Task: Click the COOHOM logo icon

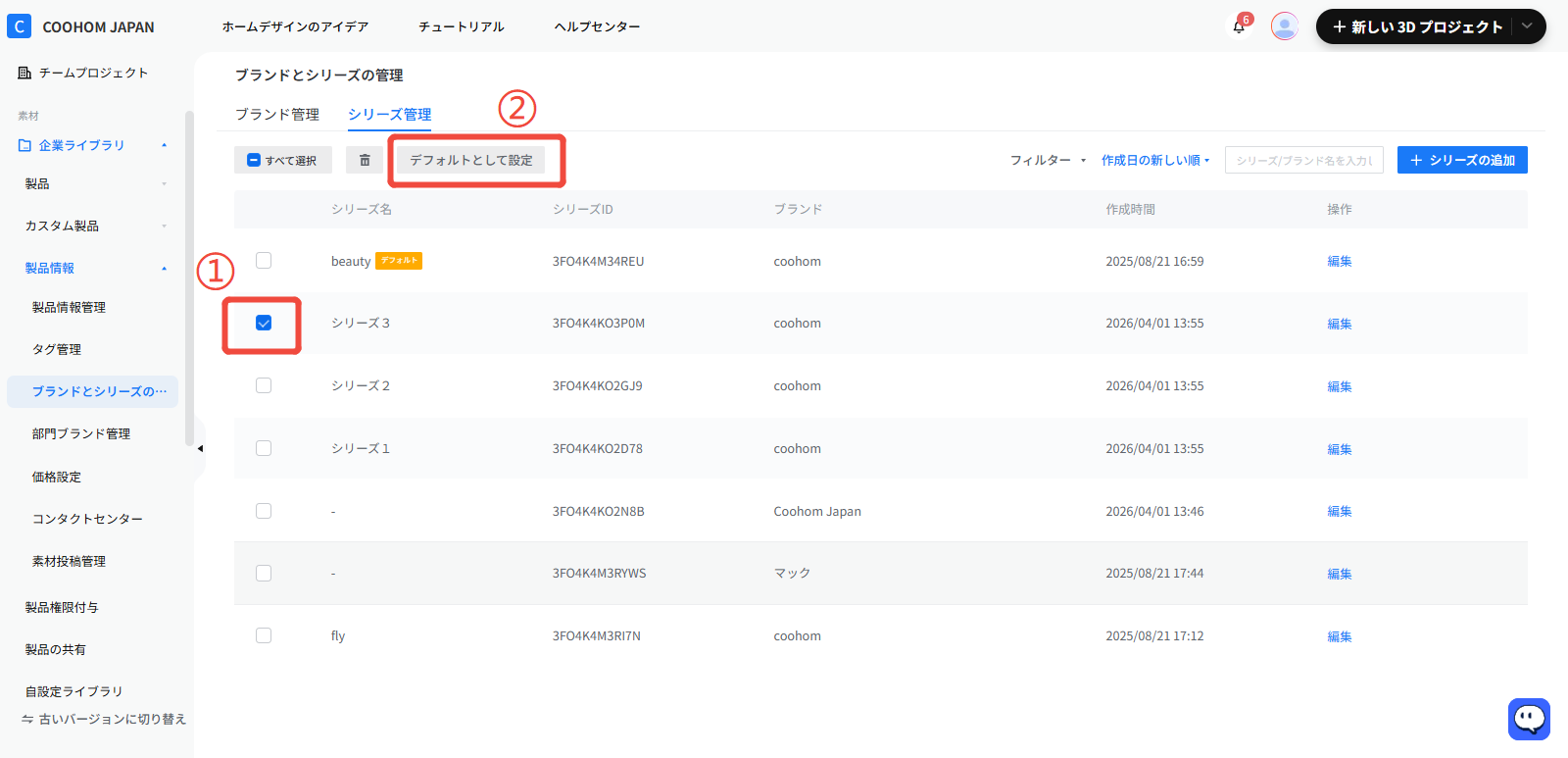Action: [x=19, y=26]
